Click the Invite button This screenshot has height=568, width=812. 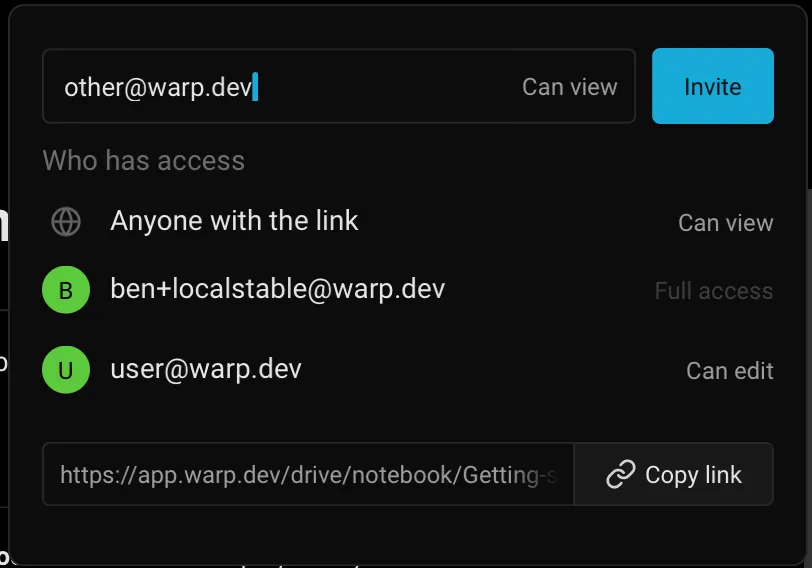tap(713, 86)
